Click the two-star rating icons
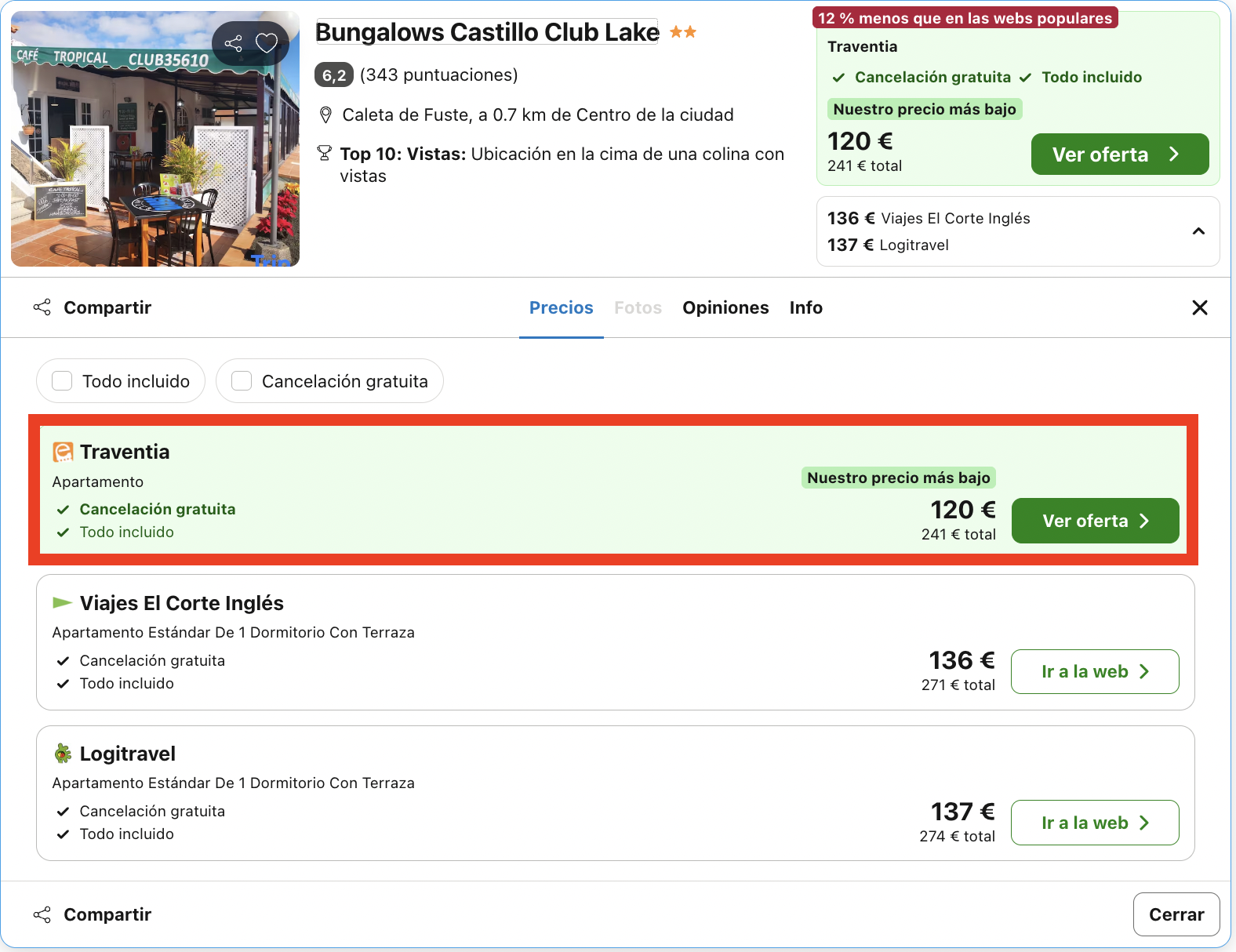The width and height of the screenshot is (1236, 952). coord(683,32)
